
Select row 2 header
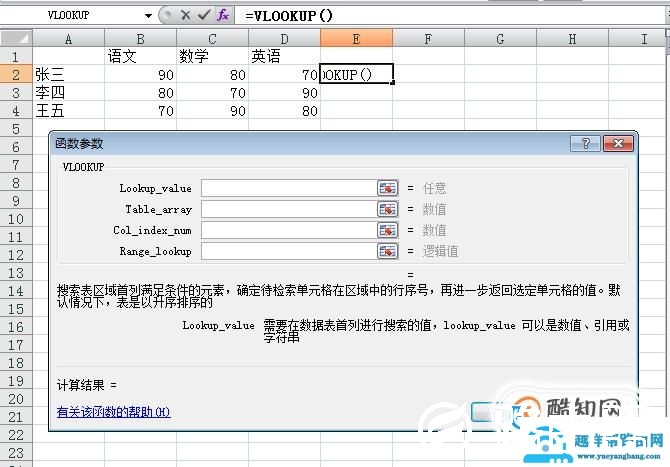[16, 75]
